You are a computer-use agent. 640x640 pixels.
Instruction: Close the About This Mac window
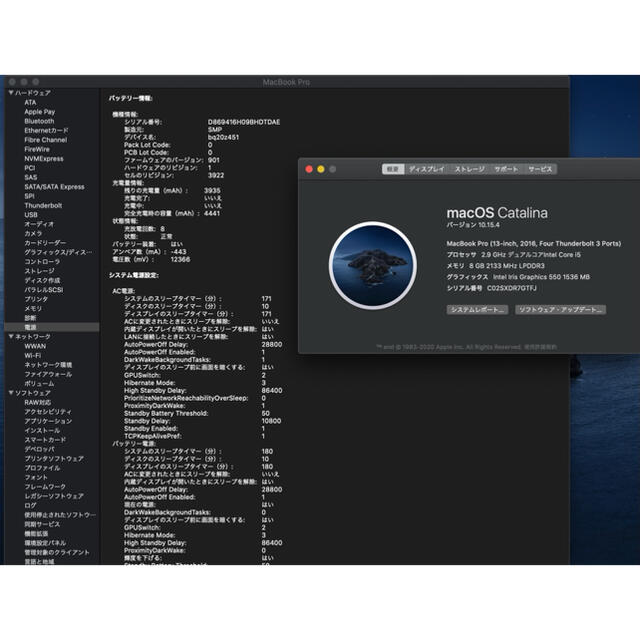click(x=309, y=169)
